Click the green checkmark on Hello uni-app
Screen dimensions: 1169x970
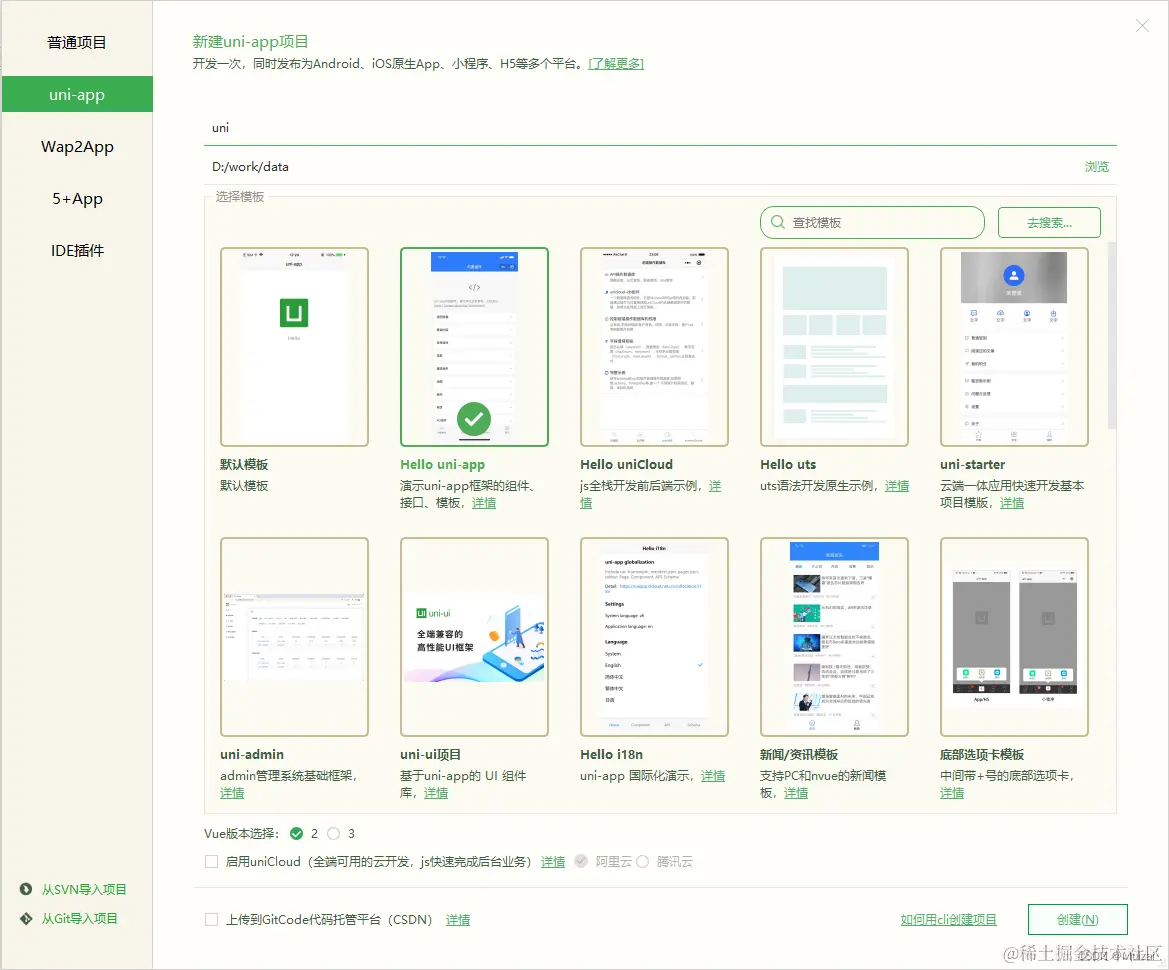click(474, 419)
